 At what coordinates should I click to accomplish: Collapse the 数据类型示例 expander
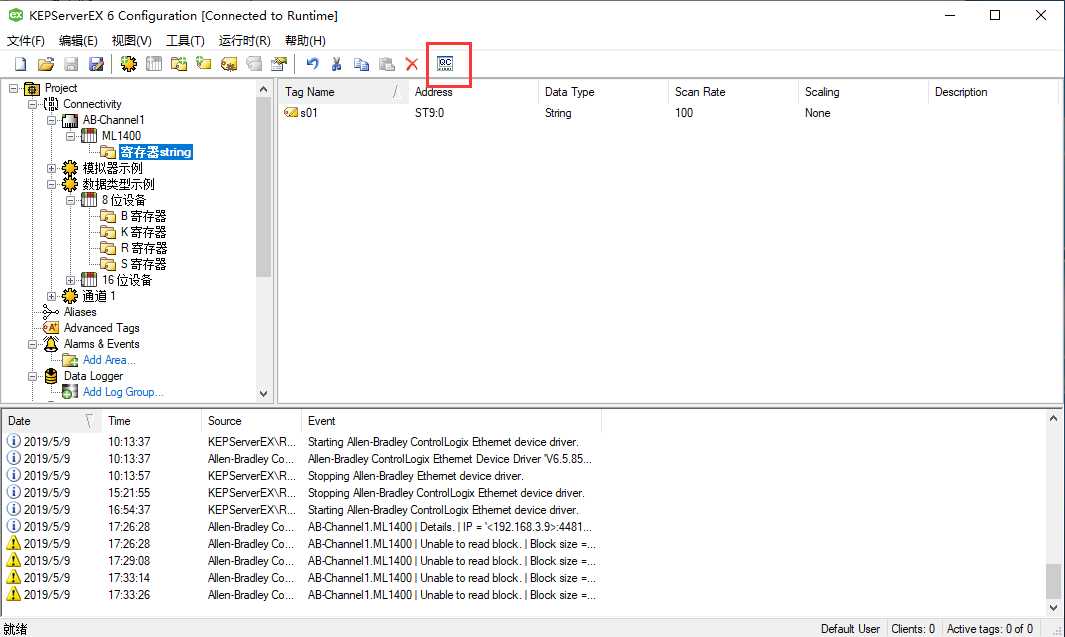pos(51,184)
